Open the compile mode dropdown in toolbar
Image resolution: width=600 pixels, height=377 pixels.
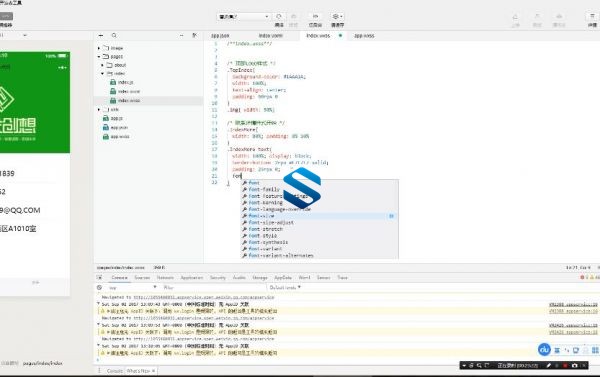click(x=244, y=16)
